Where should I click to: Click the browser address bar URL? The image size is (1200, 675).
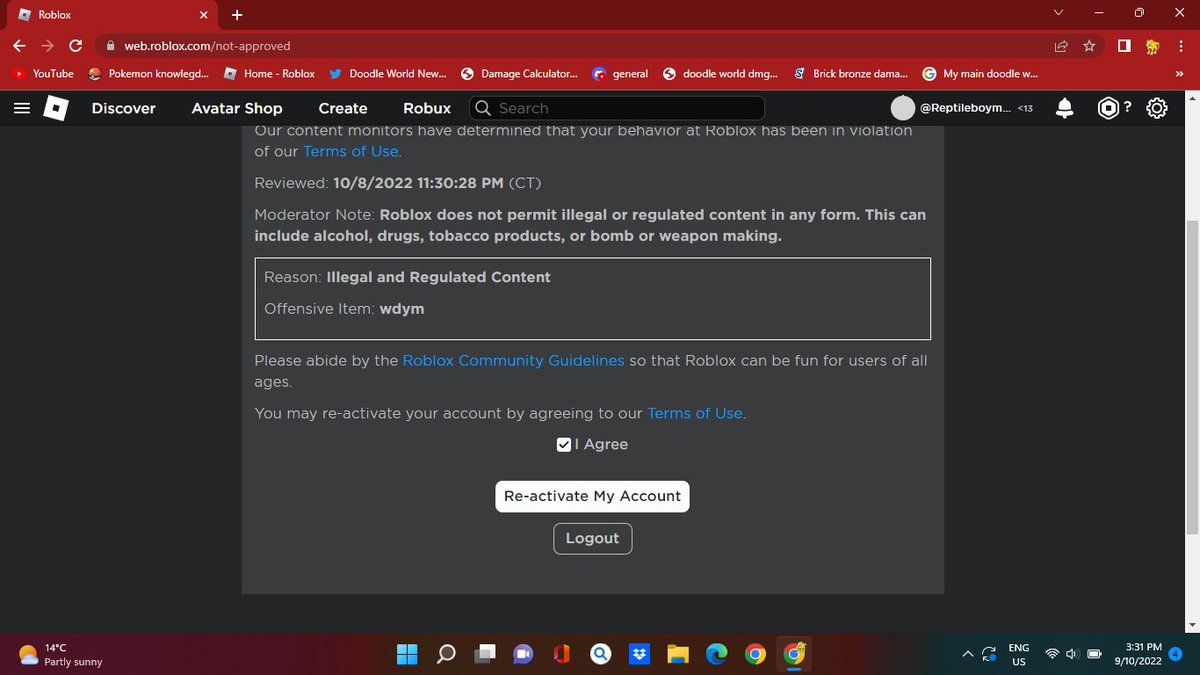(x=207, y=46)
